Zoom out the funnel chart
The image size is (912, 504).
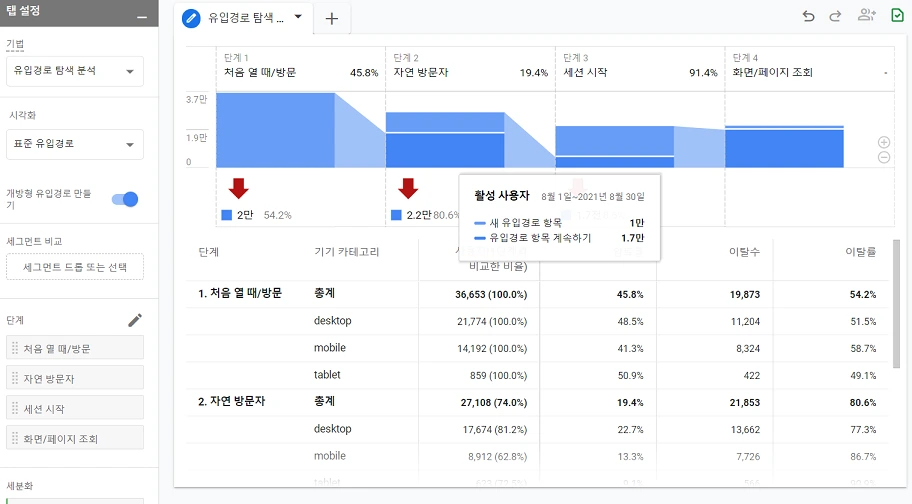[884, 158]
